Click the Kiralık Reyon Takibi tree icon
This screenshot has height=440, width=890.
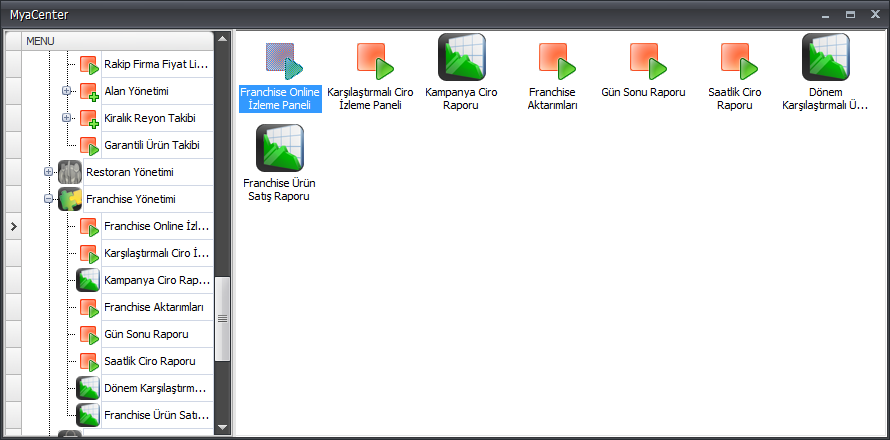(x=89, y=119)
